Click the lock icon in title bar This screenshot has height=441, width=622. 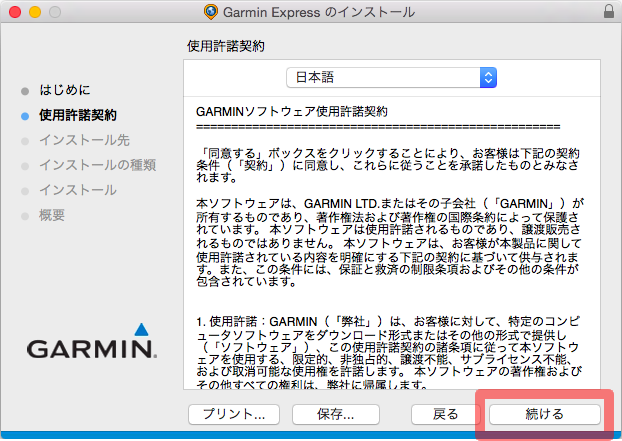609,12
